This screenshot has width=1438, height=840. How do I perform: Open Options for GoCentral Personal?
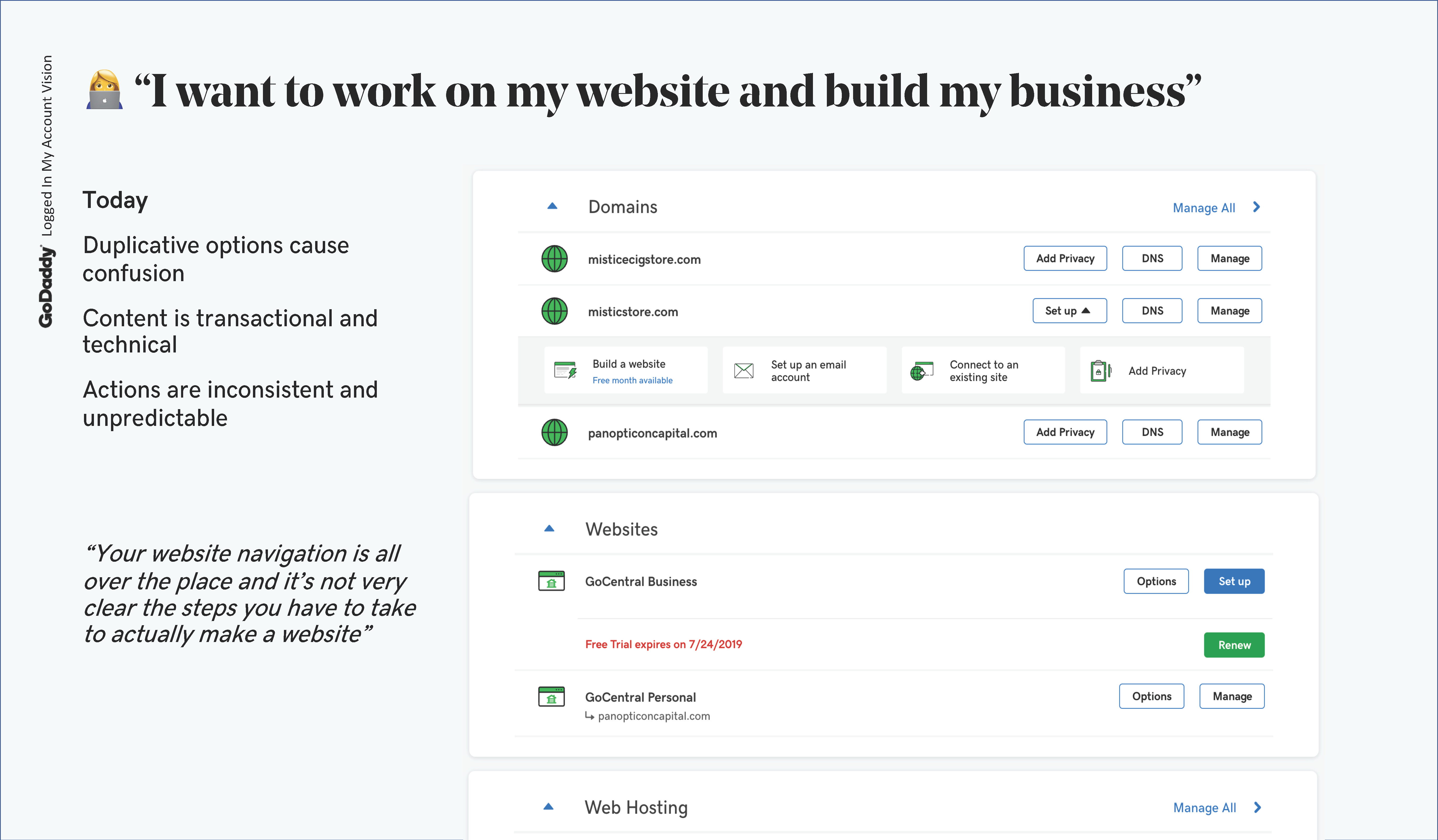pyautogui.click(x=1151, y=696)
